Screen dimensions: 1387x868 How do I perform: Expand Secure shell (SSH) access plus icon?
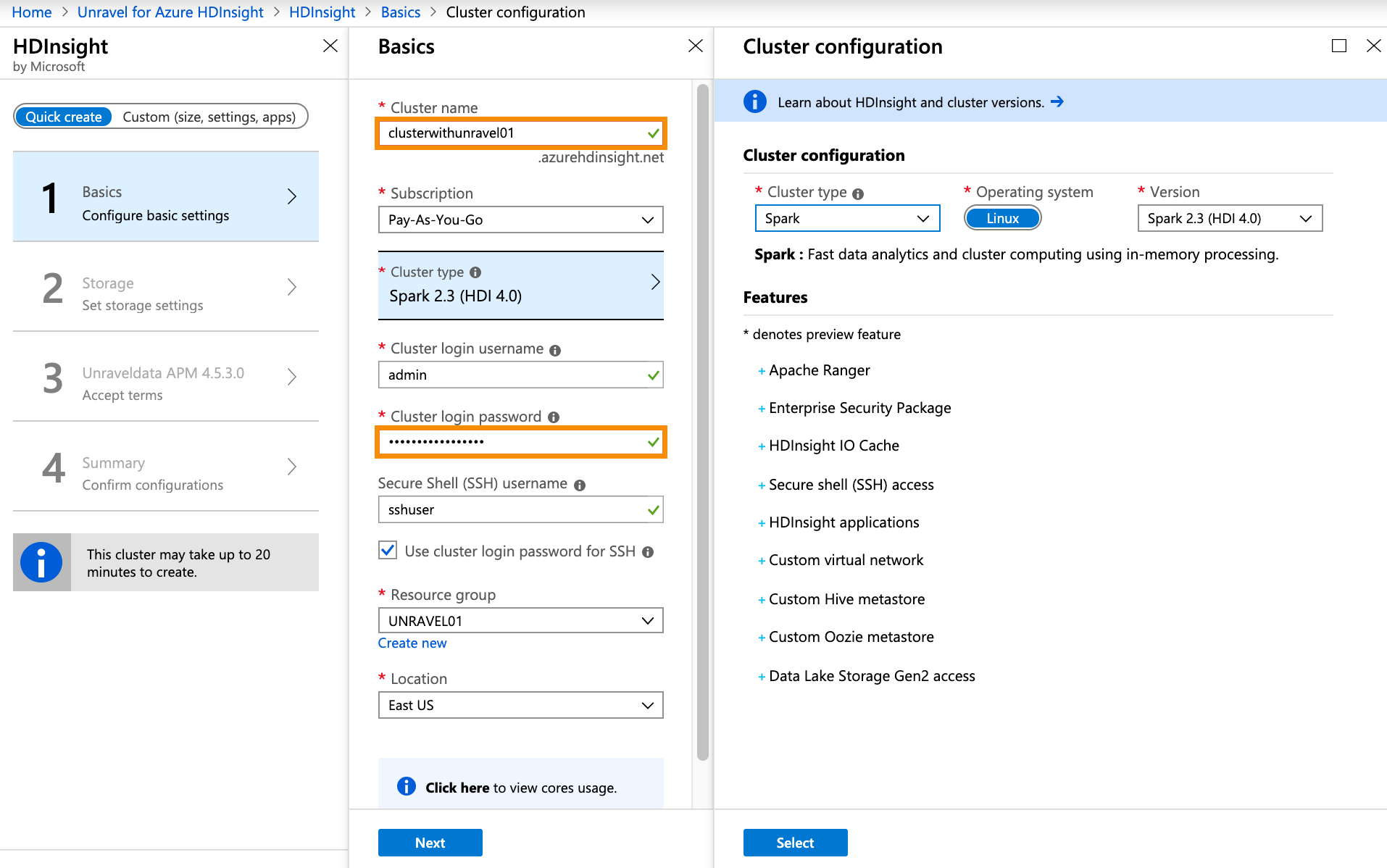point(762,485)
